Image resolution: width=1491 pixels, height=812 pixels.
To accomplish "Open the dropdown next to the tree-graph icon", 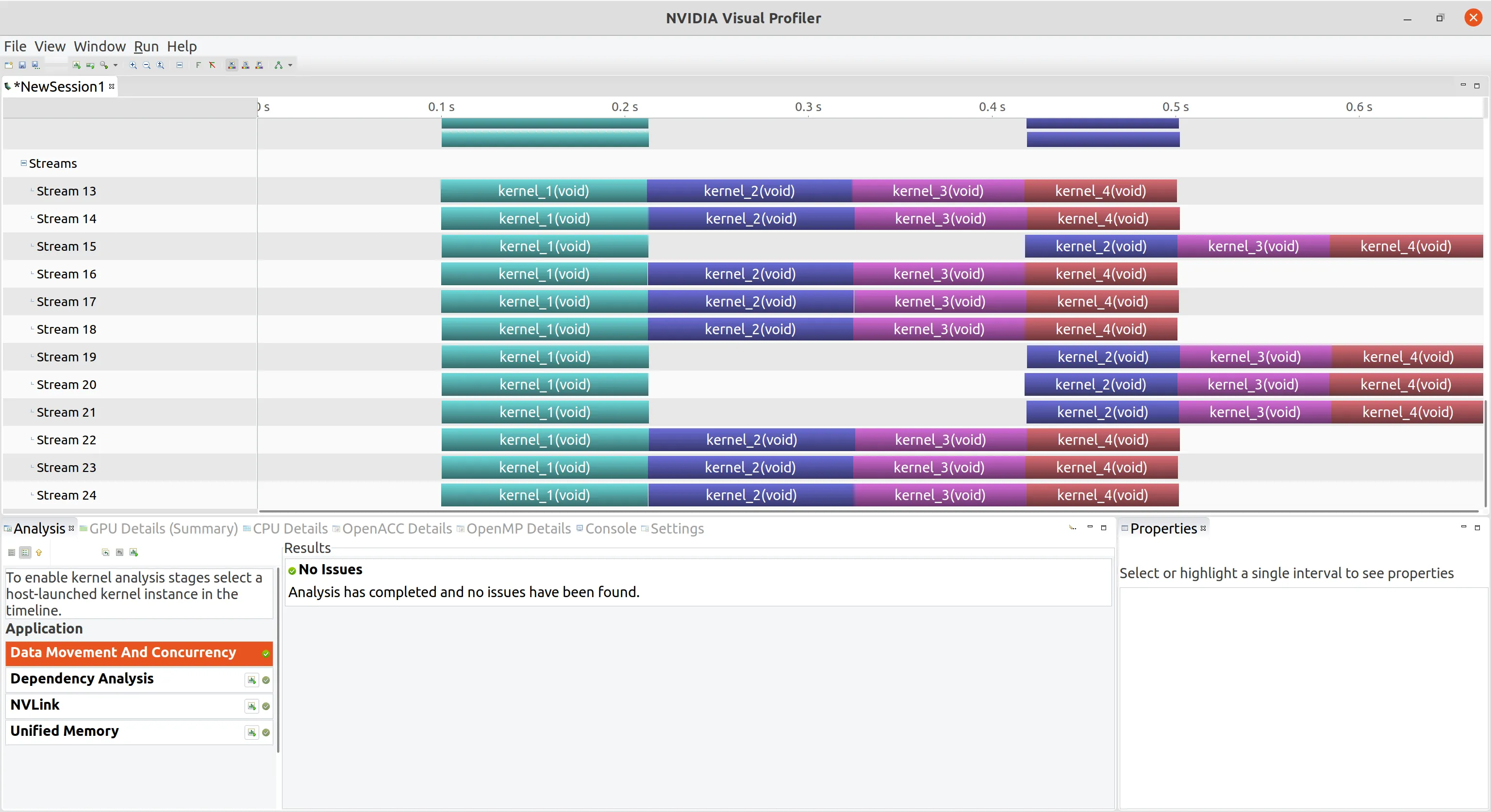I will [x=290, y=65].
